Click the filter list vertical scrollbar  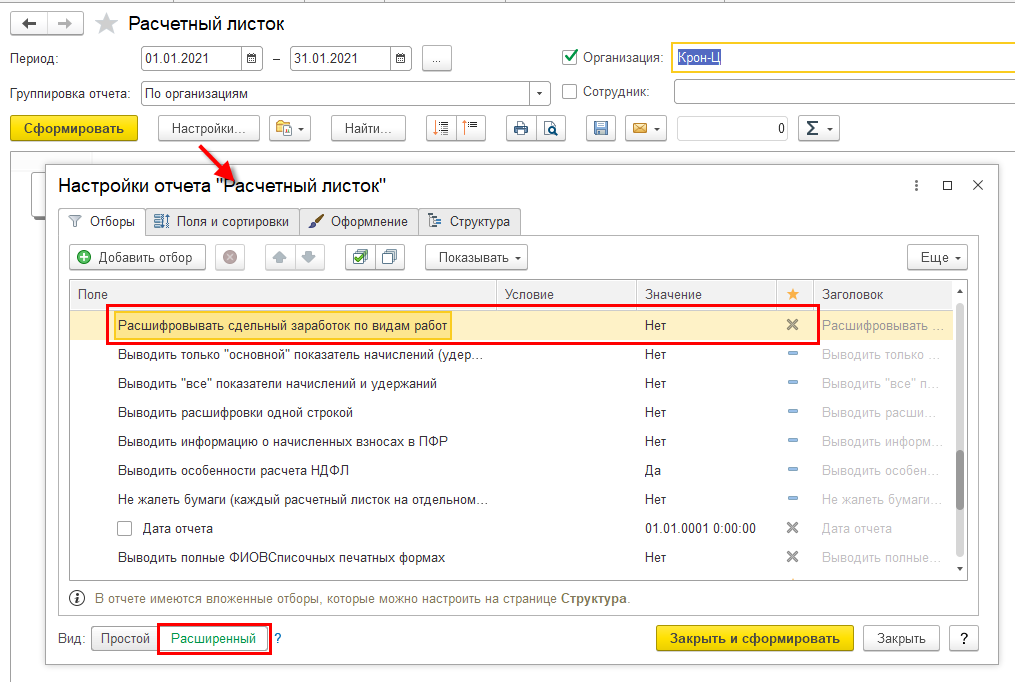click(x=960, y=480)
